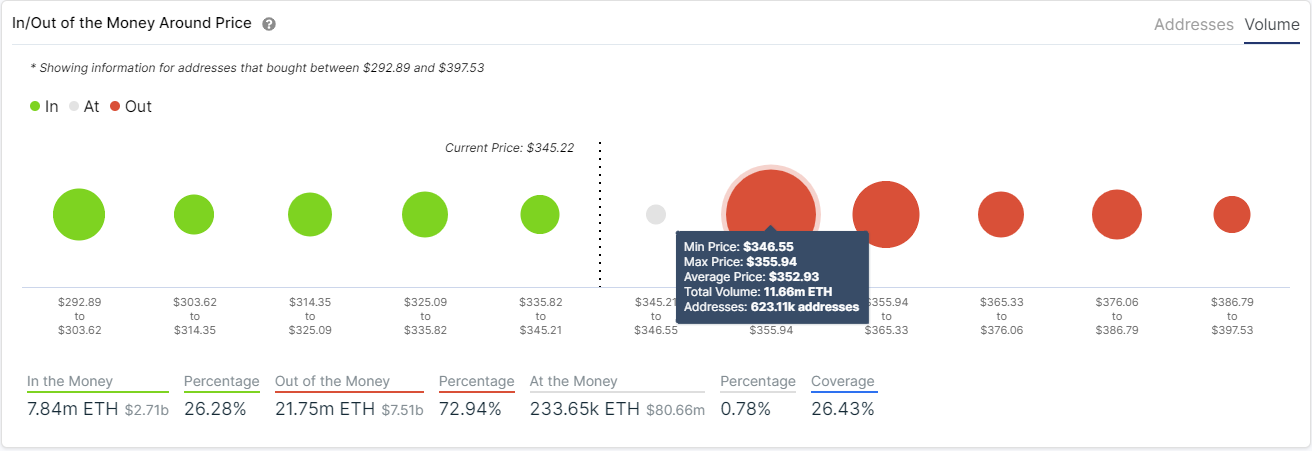The image size is (1312, 451).
Task: Toggle the grey At legend item
Action: click(x=84, y=106)
